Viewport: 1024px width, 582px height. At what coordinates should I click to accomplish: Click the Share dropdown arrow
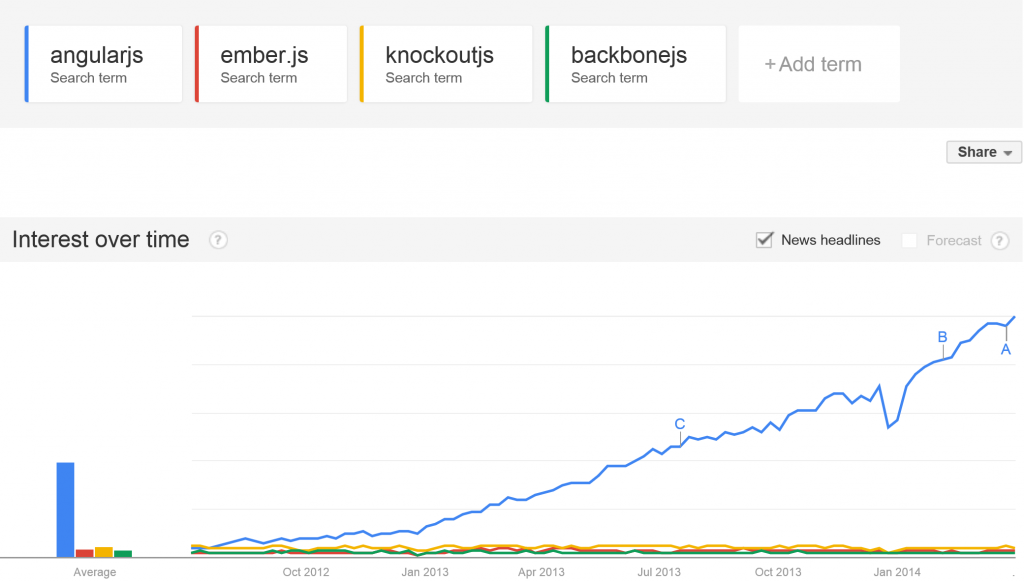[1008, 153]
